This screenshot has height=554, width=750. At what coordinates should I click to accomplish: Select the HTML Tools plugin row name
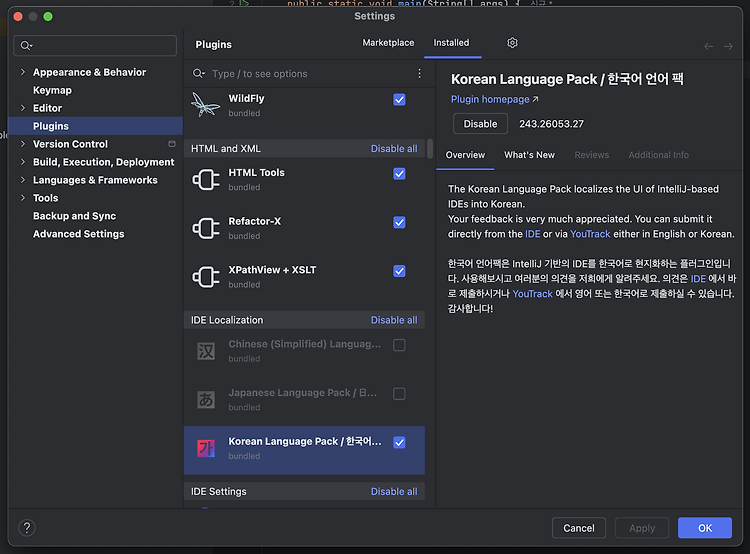(x=256, y=173)
